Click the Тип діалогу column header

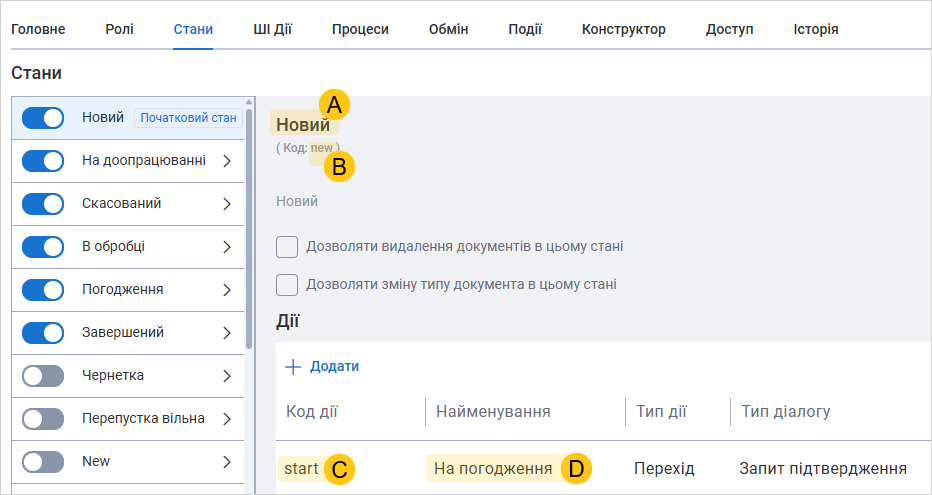coord(786,411)
